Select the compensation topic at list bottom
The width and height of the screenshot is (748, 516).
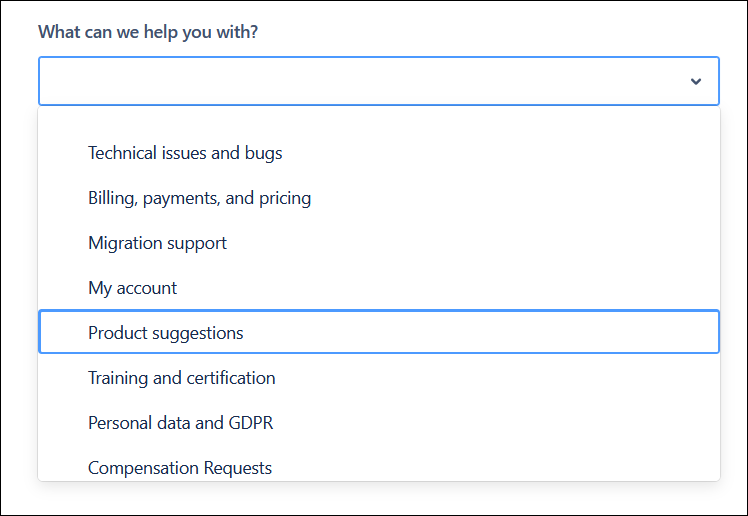click(180, 467)
